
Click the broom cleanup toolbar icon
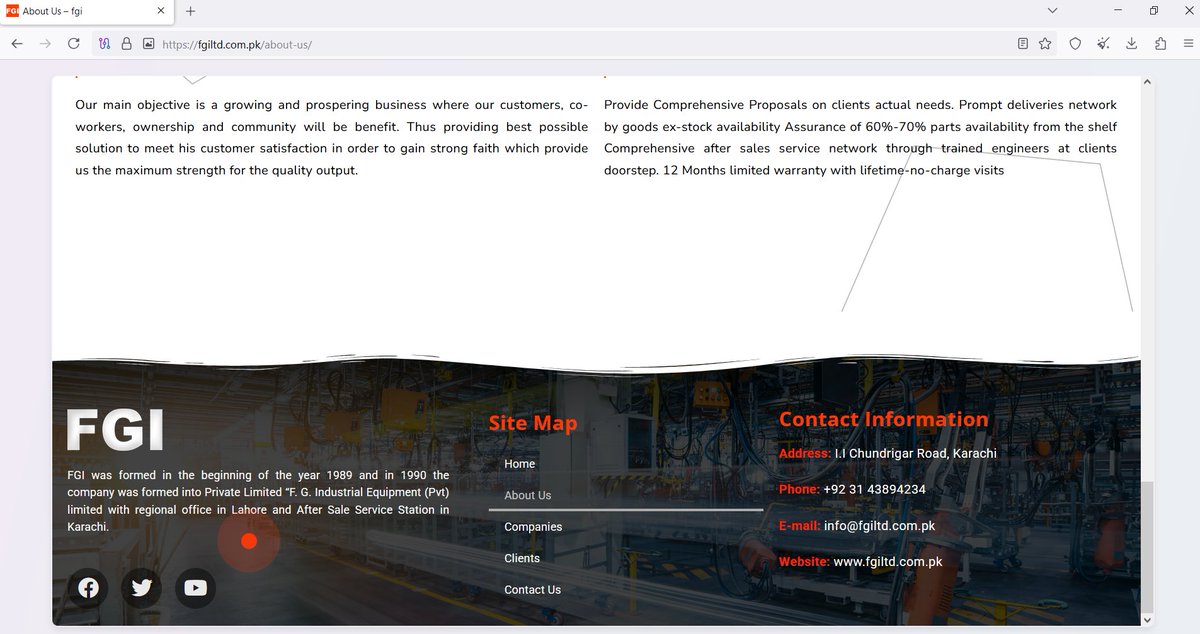click(x=1103, y=43)
